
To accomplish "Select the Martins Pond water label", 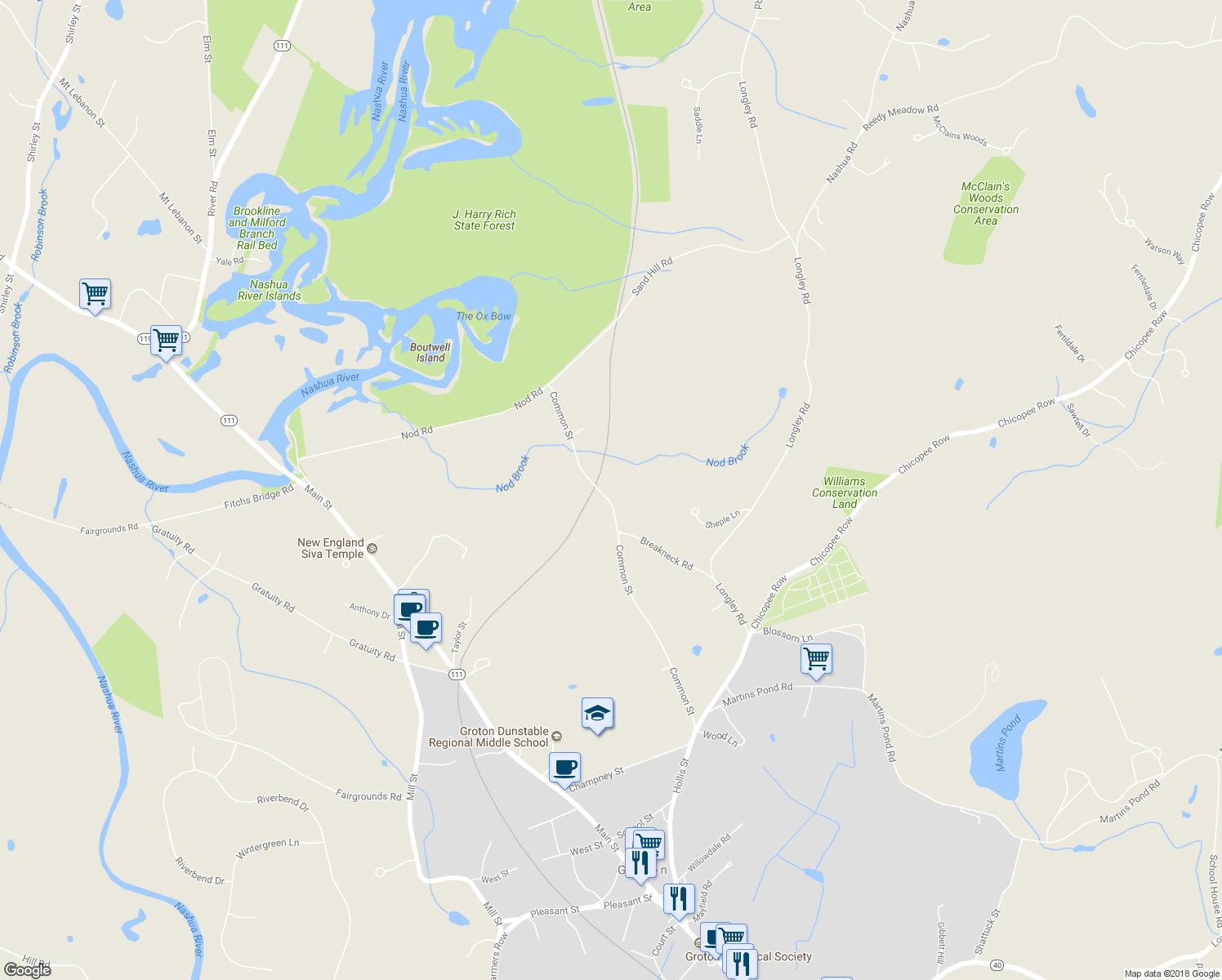I will point(1009,743).
